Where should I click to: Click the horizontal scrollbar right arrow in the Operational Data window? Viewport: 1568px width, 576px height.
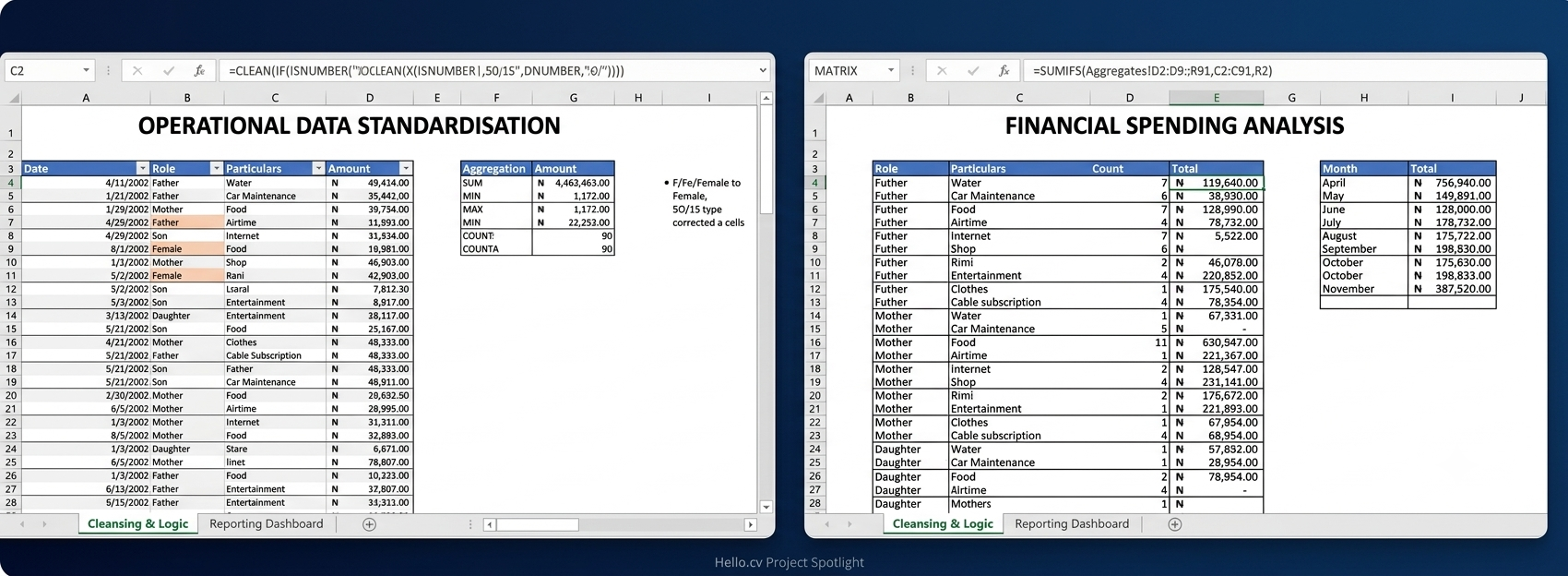point(750,524)
